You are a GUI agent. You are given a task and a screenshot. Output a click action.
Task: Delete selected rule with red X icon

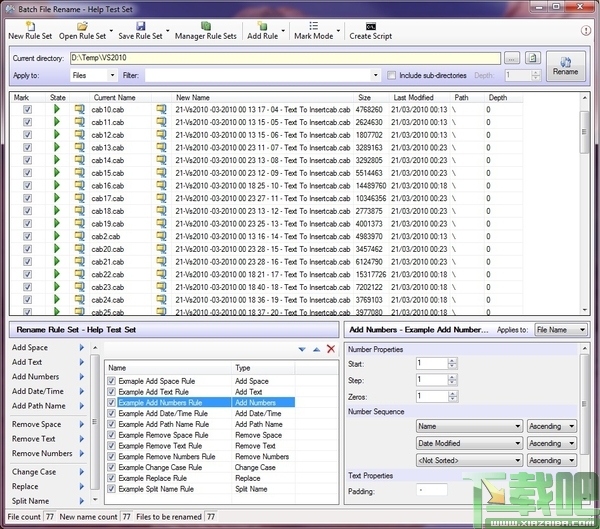coord(331,349)
